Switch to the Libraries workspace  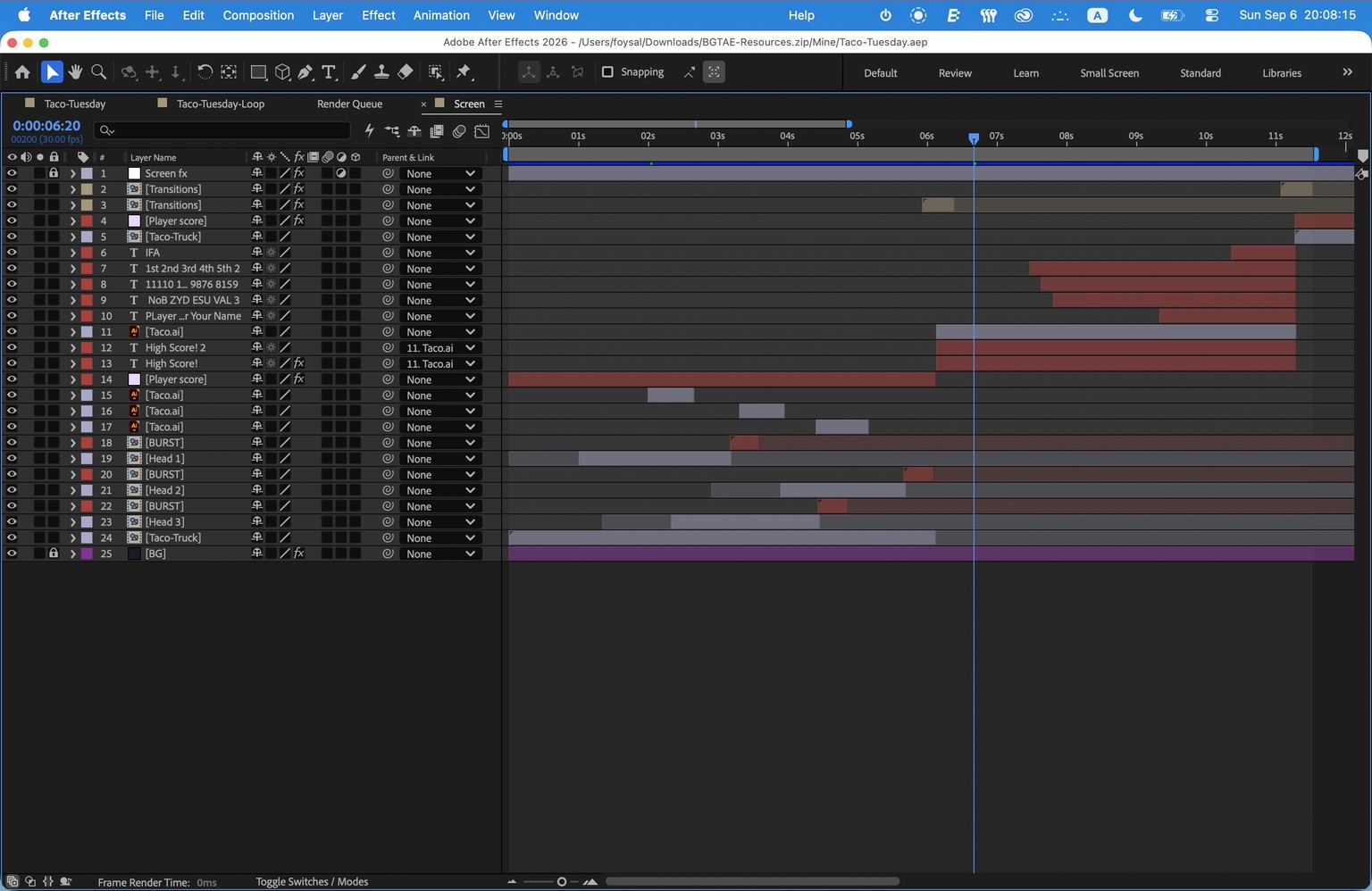[1282, 73]
